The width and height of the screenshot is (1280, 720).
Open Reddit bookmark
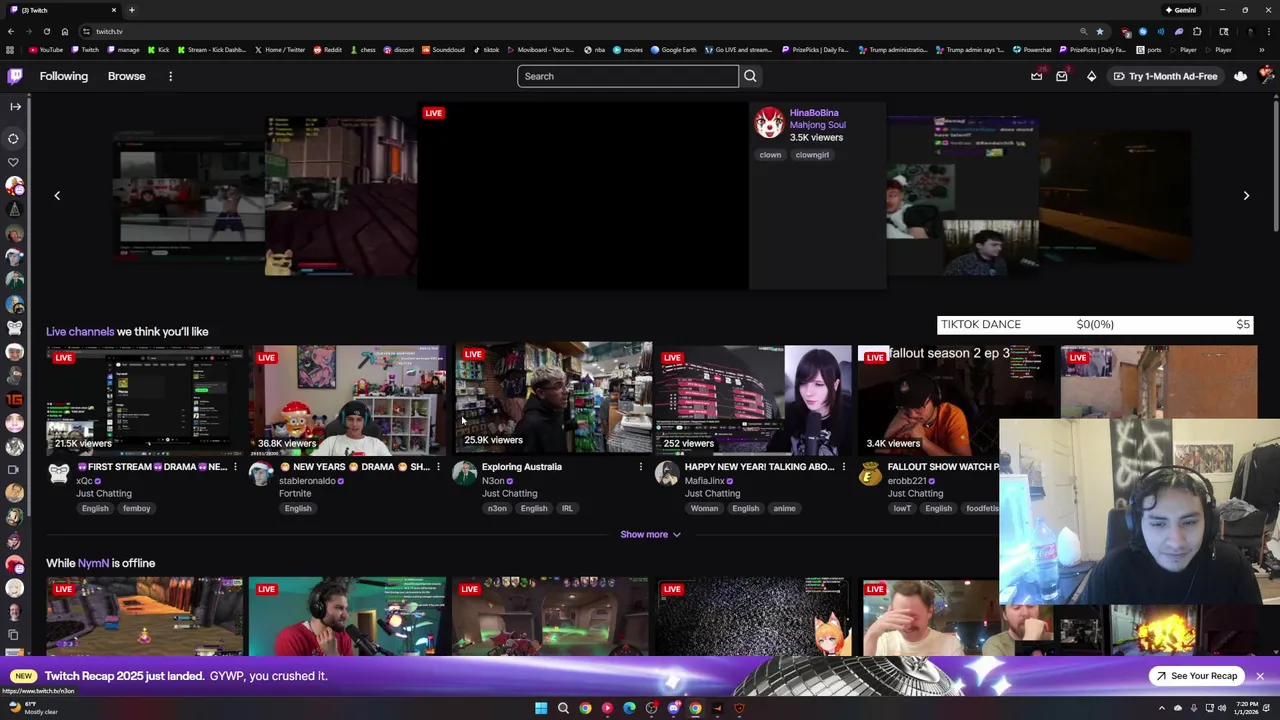click(328, 49)
